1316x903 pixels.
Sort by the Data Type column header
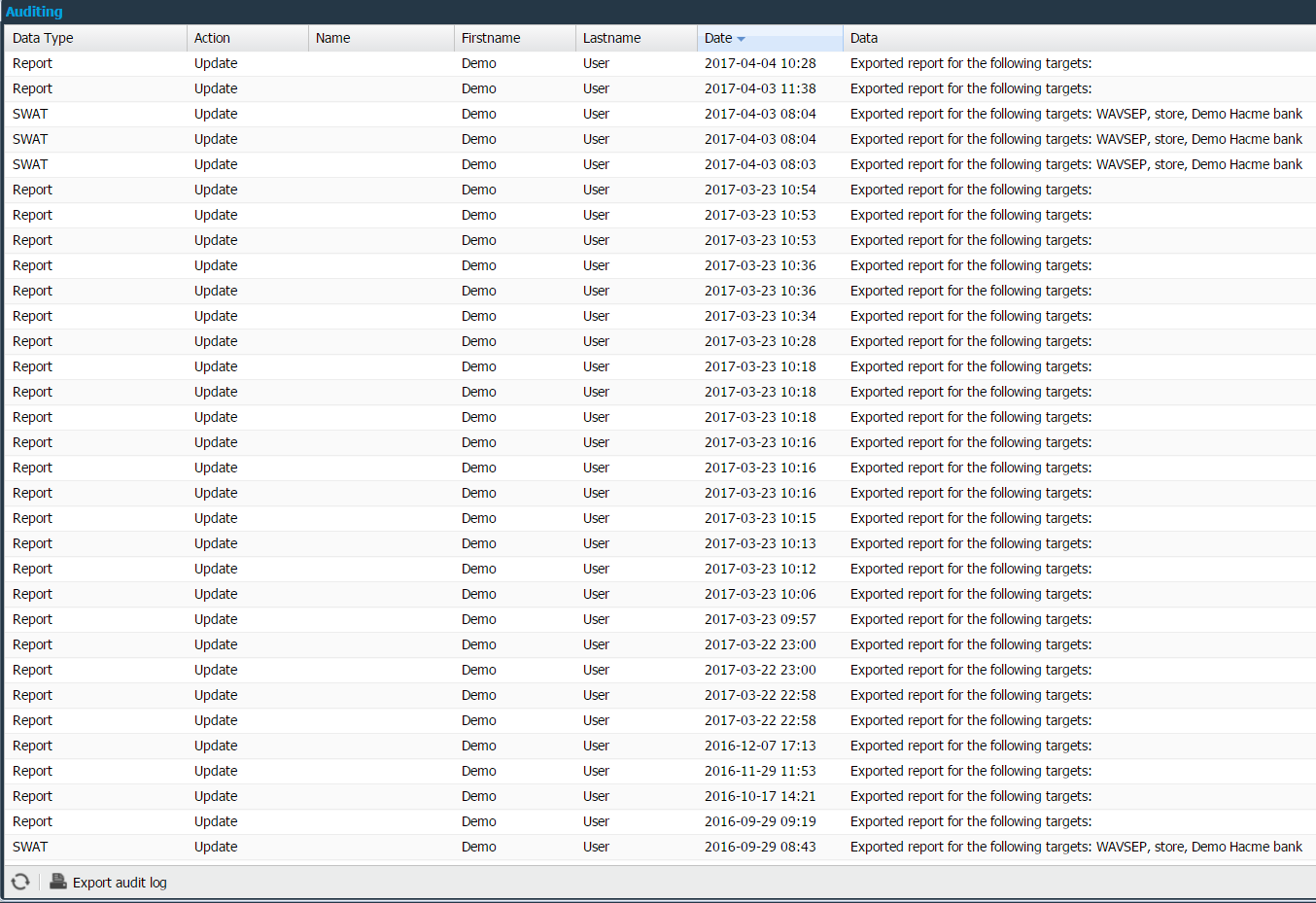pyautogui.click(x=43, y=38)
